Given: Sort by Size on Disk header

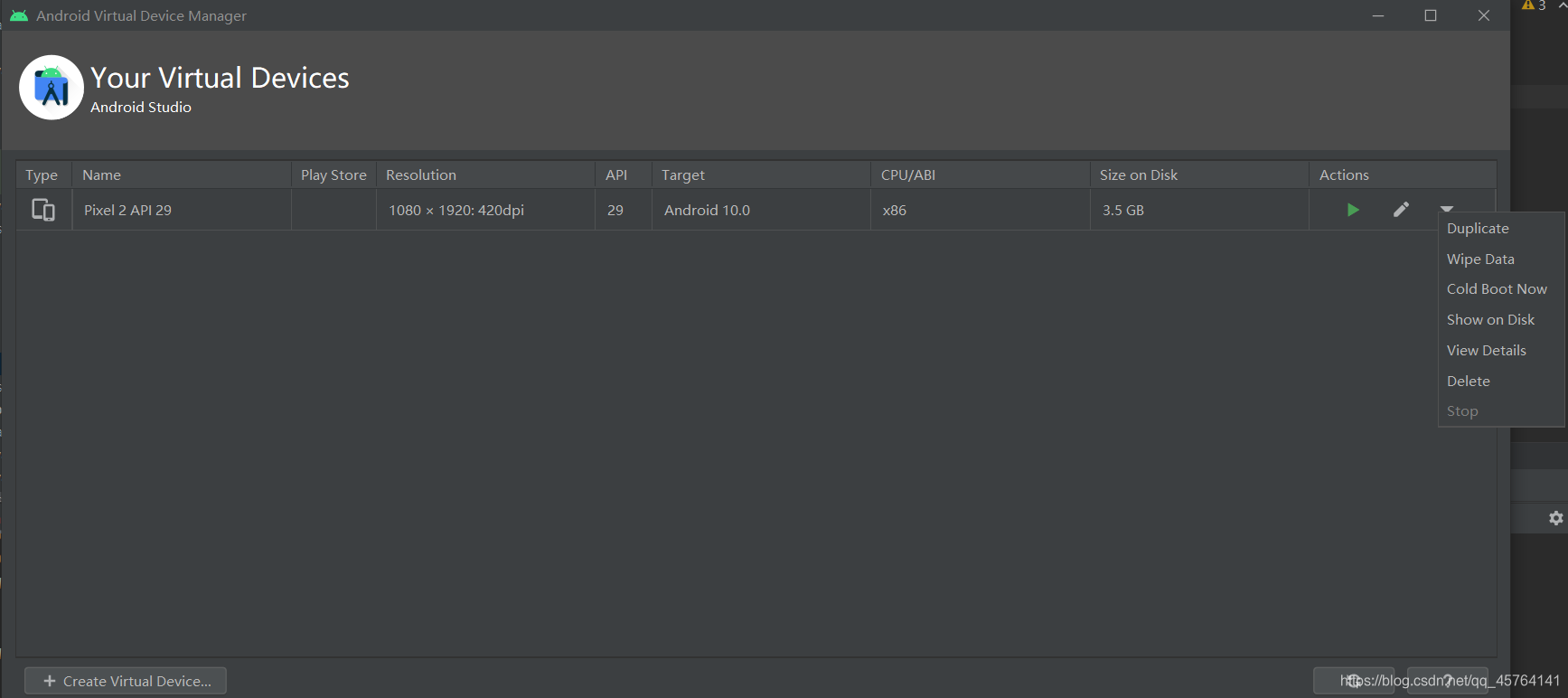Looking at the screenshot, I should (1199, 175).
